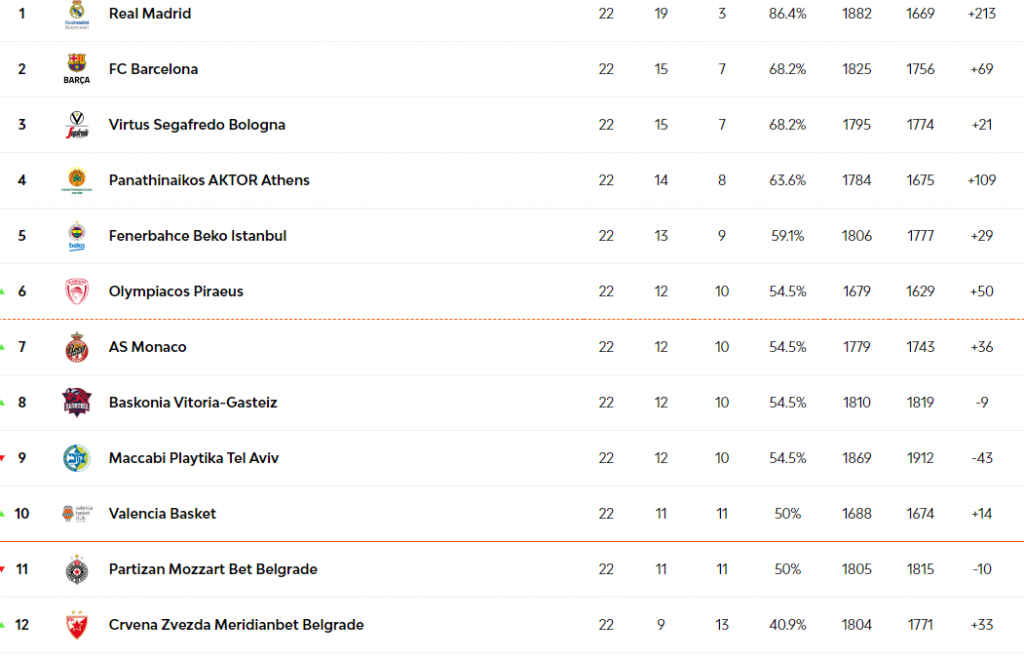Open the Real Madrid team page
This screenshot has width=1024, height=659.
[150, 14]
